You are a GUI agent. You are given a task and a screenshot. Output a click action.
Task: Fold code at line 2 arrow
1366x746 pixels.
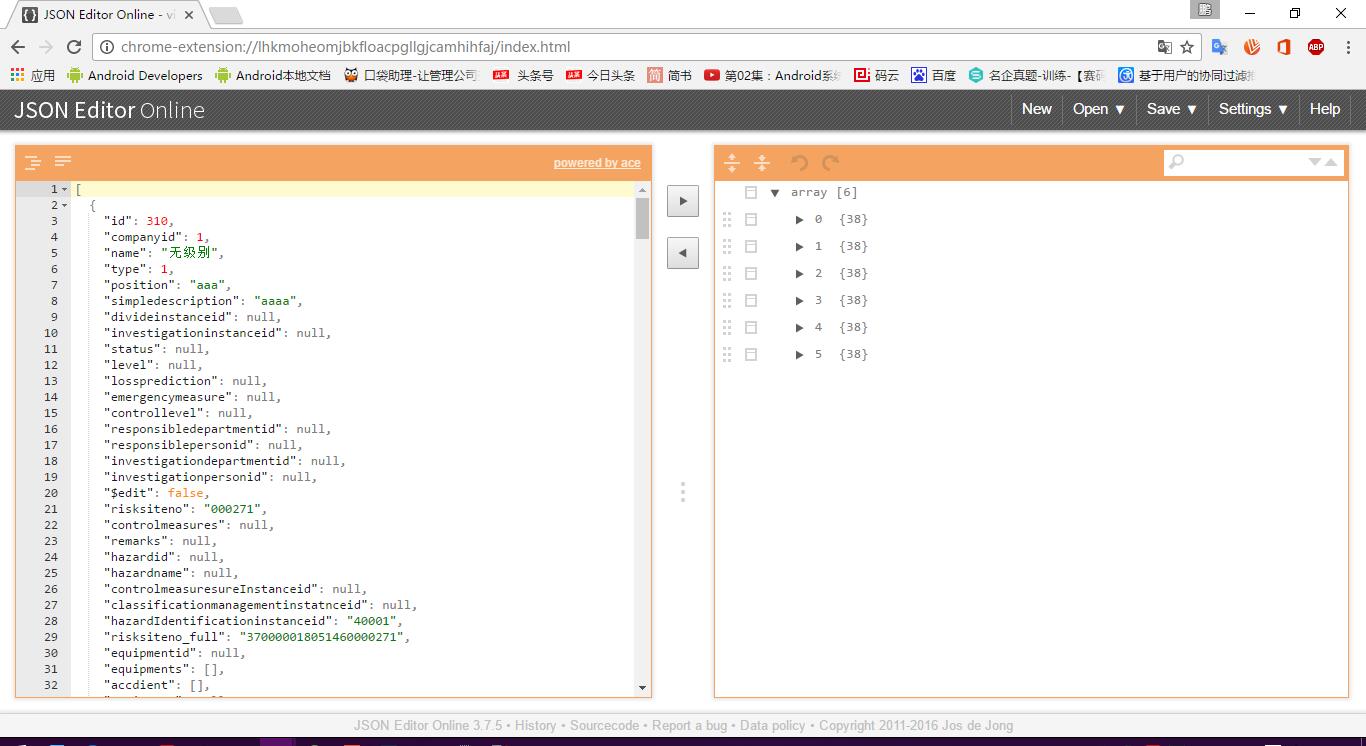point(65,205)
